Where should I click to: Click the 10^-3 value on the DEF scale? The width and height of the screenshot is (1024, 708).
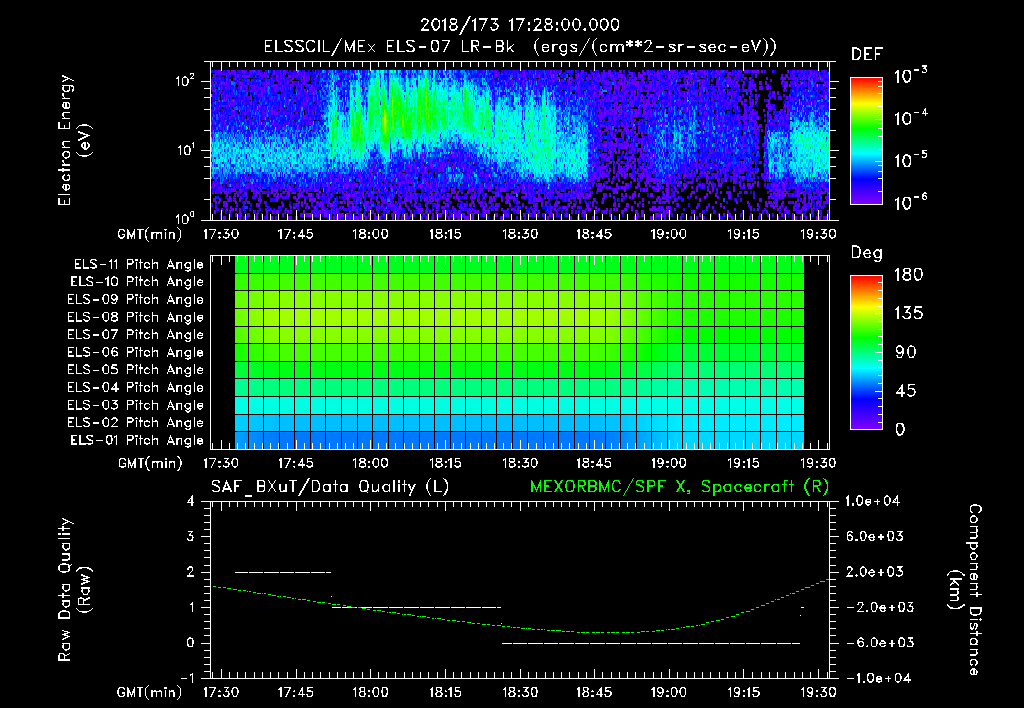pos(910,75)
